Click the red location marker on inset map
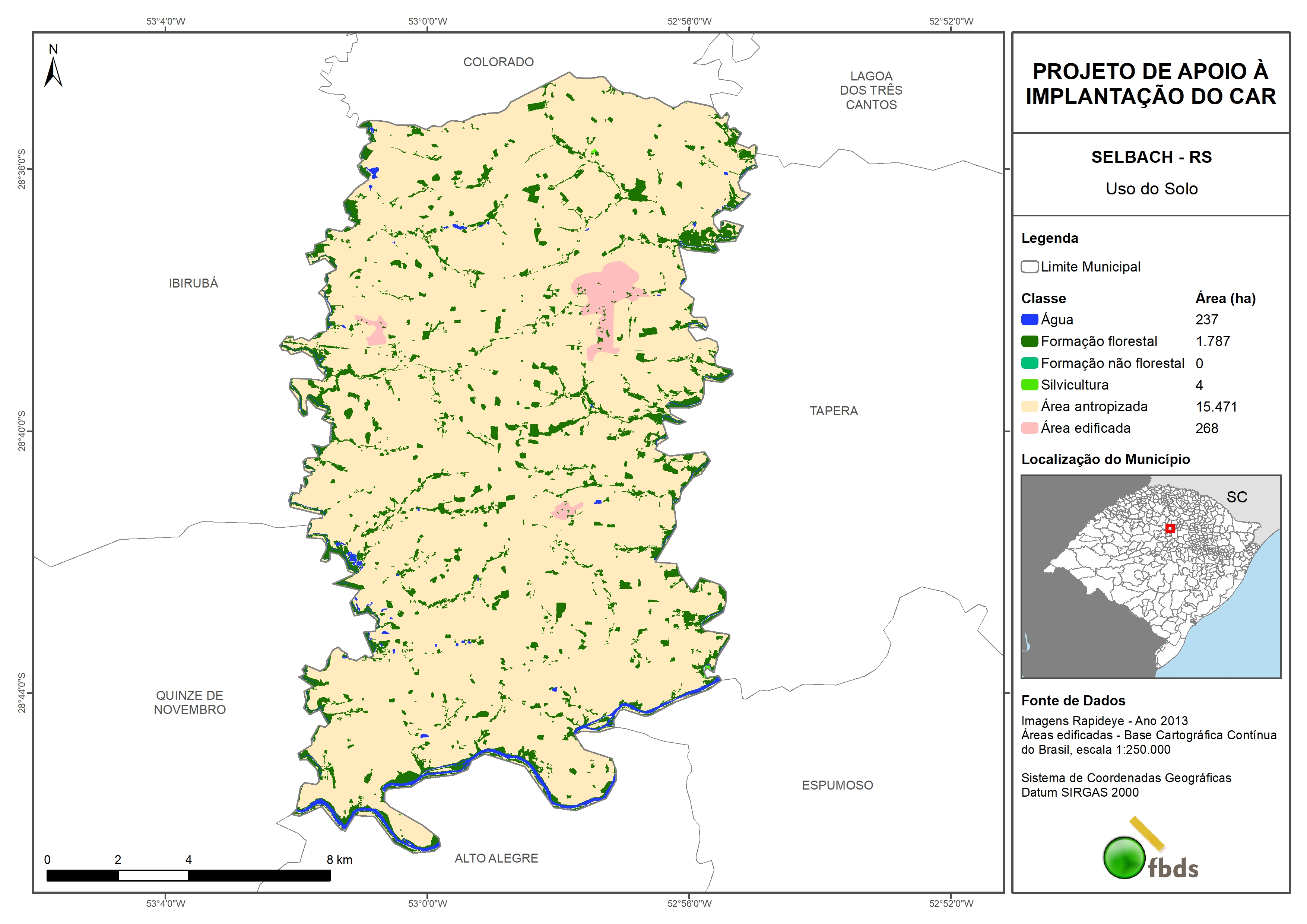 click(x=1170, y=528)
